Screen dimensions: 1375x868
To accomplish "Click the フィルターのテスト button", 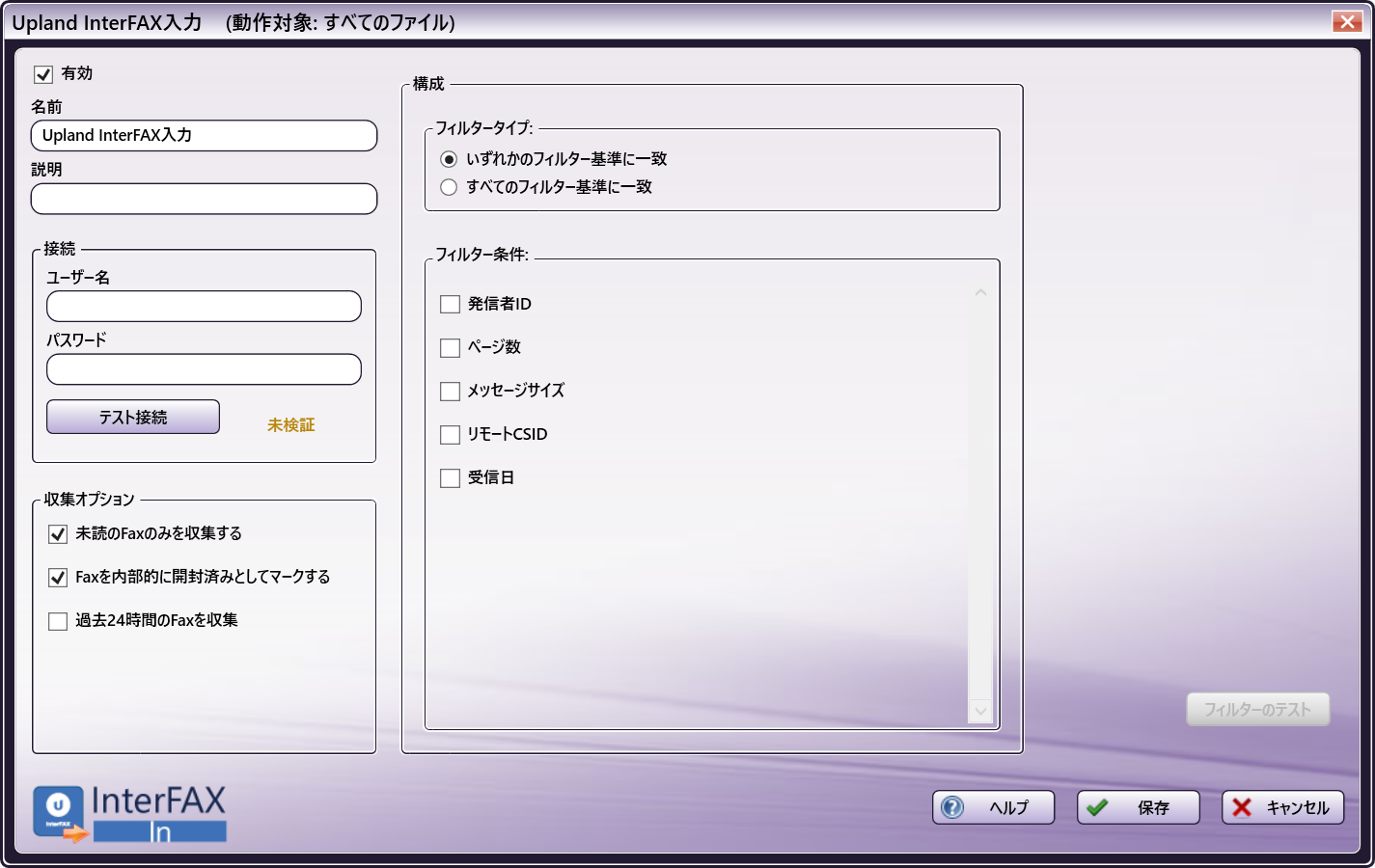I will click(x=1258, y=710).
